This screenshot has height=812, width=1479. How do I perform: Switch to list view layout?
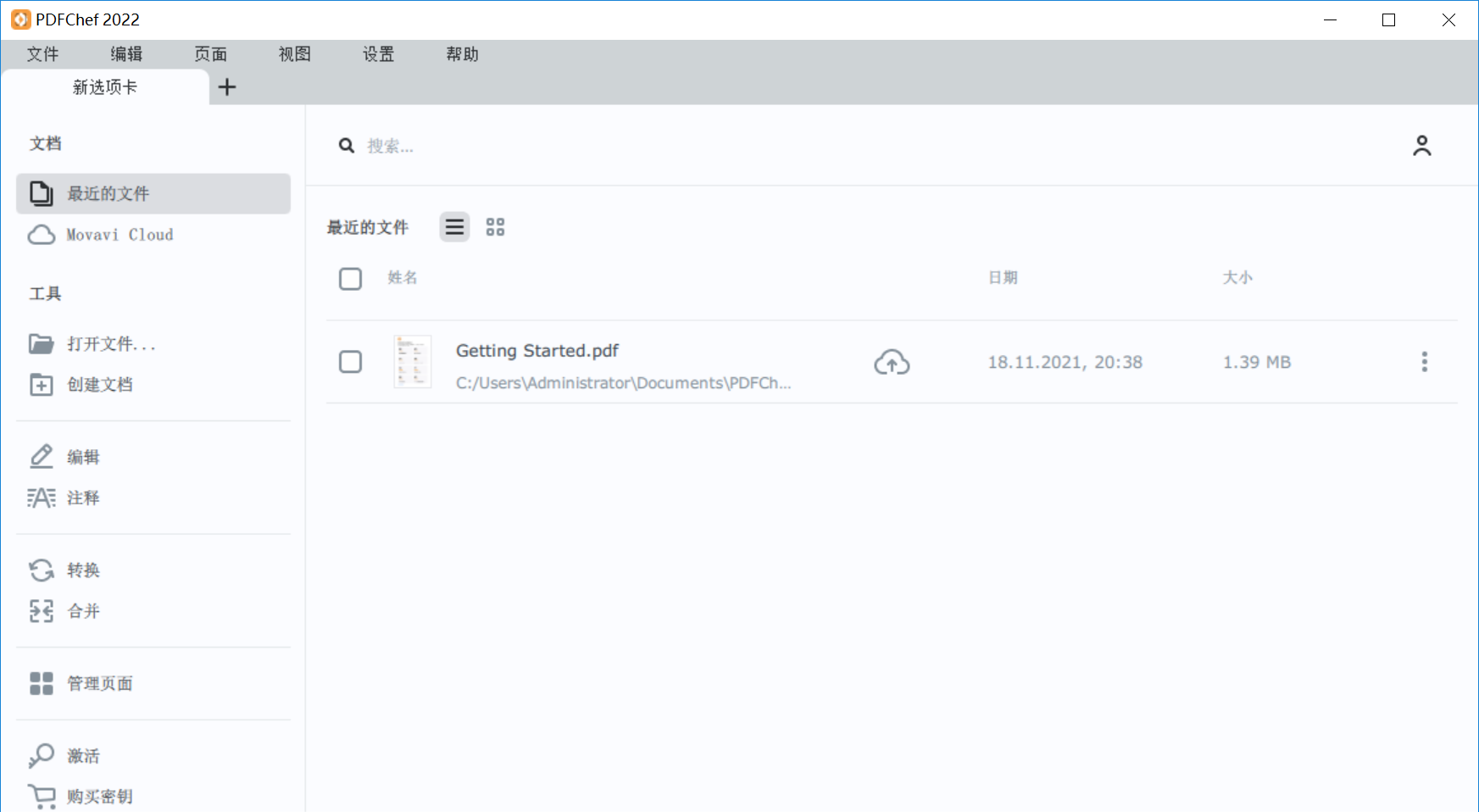pyautogui.click(x=454, y=227)
